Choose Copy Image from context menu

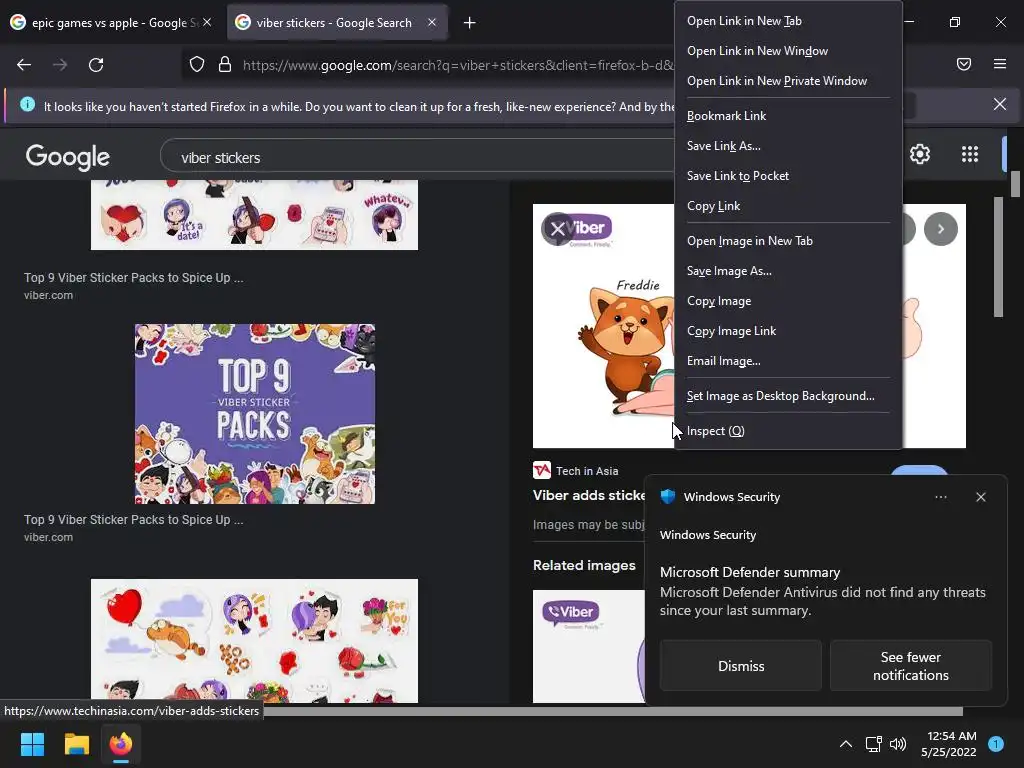pos(788,301)
